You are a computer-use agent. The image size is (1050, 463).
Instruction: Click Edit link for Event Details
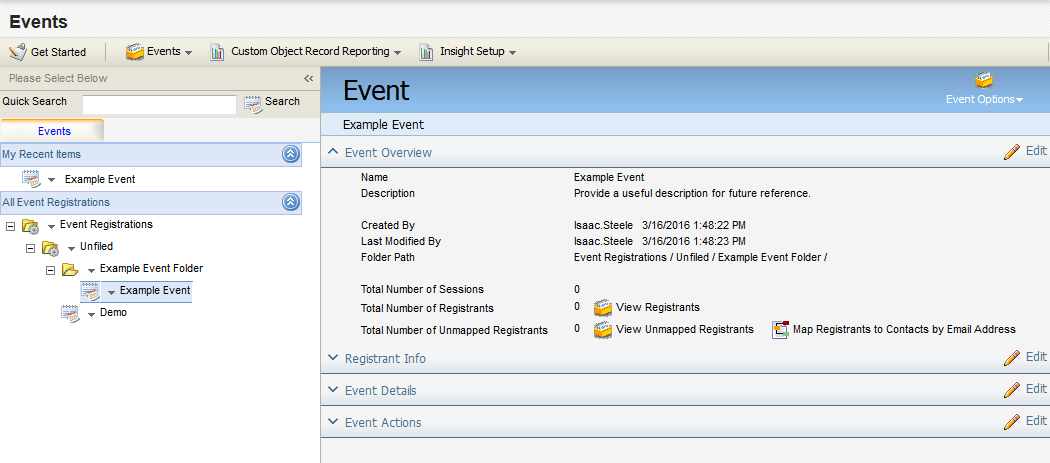pyautogui.click(x=1036, y=388)
